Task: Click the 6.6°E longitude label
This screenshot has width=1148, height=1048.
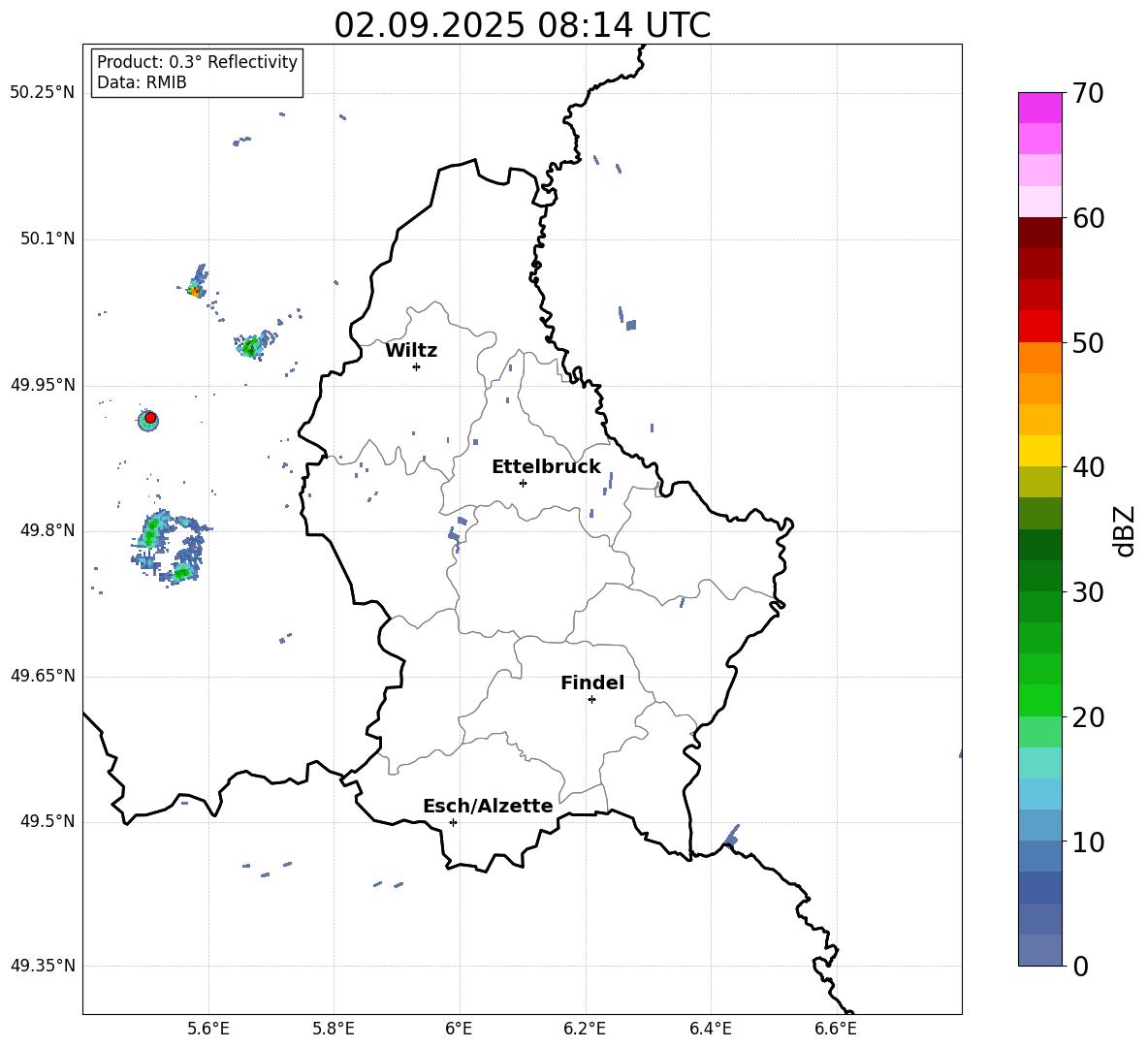Action: coord(836,1029)
